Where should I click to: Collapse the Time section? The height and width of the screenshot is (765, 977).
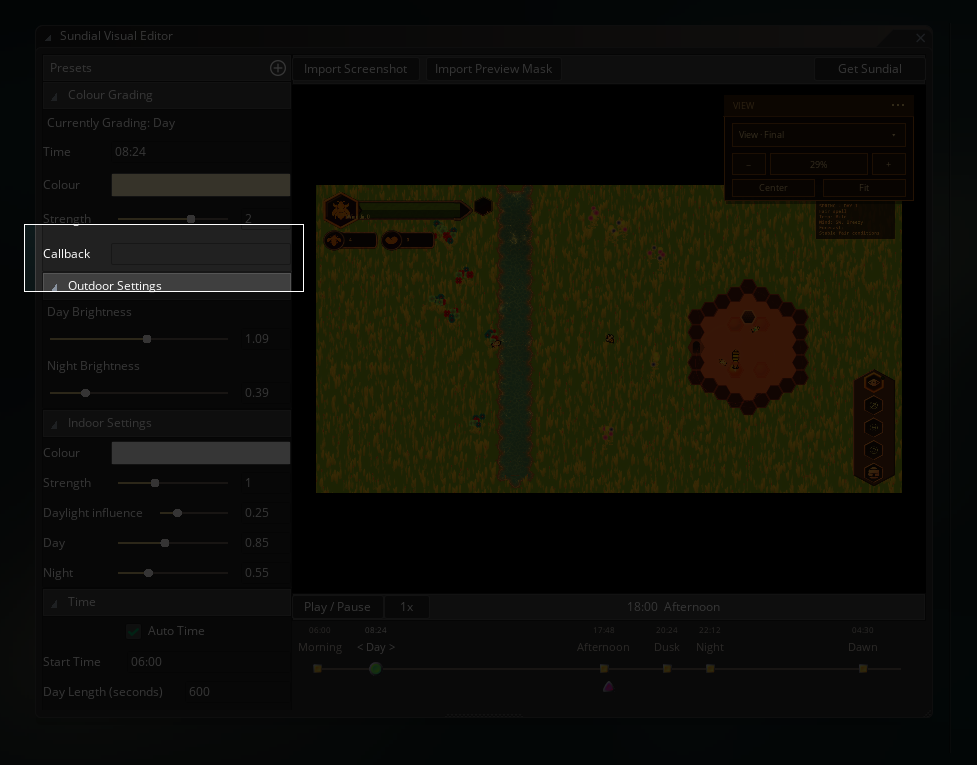point(54,603)
